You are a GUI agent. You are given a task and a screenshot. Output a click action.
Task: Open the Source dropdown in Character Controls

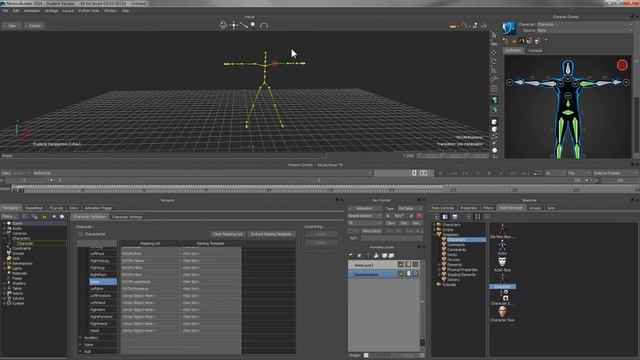click(x=584, y=31)
